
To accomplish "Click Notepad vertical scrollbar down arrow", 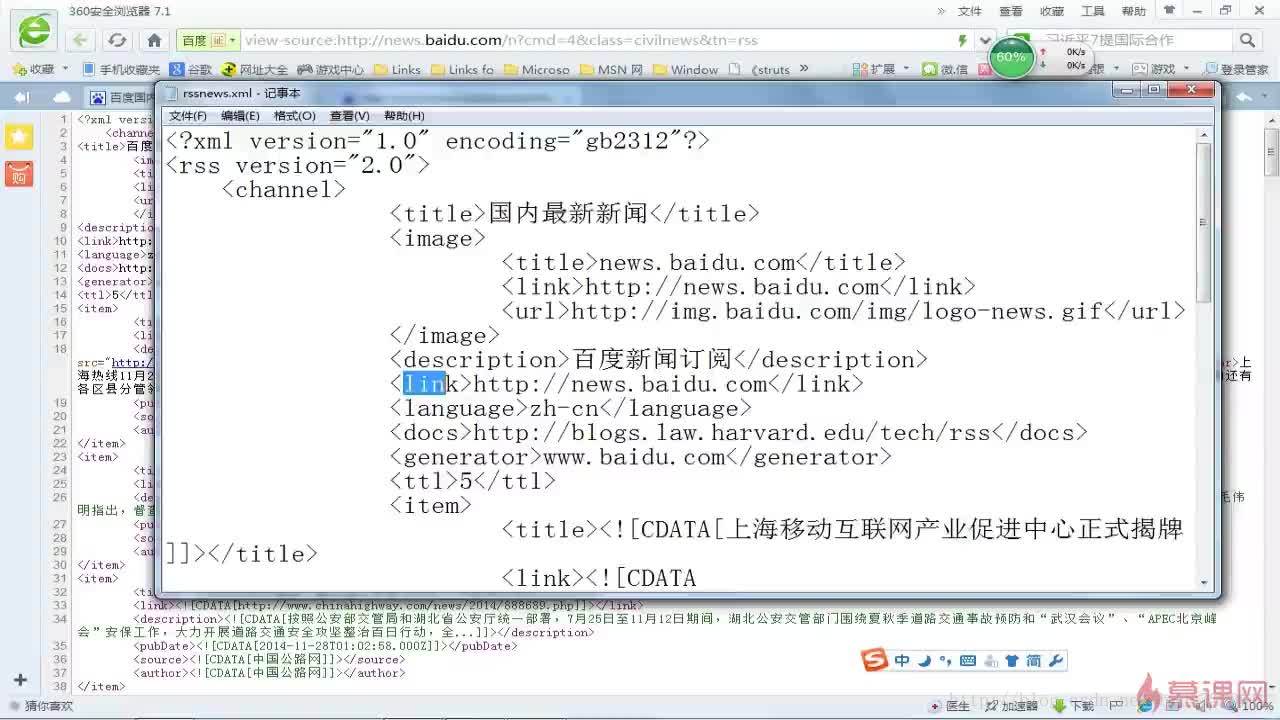I will [1203, 581].
